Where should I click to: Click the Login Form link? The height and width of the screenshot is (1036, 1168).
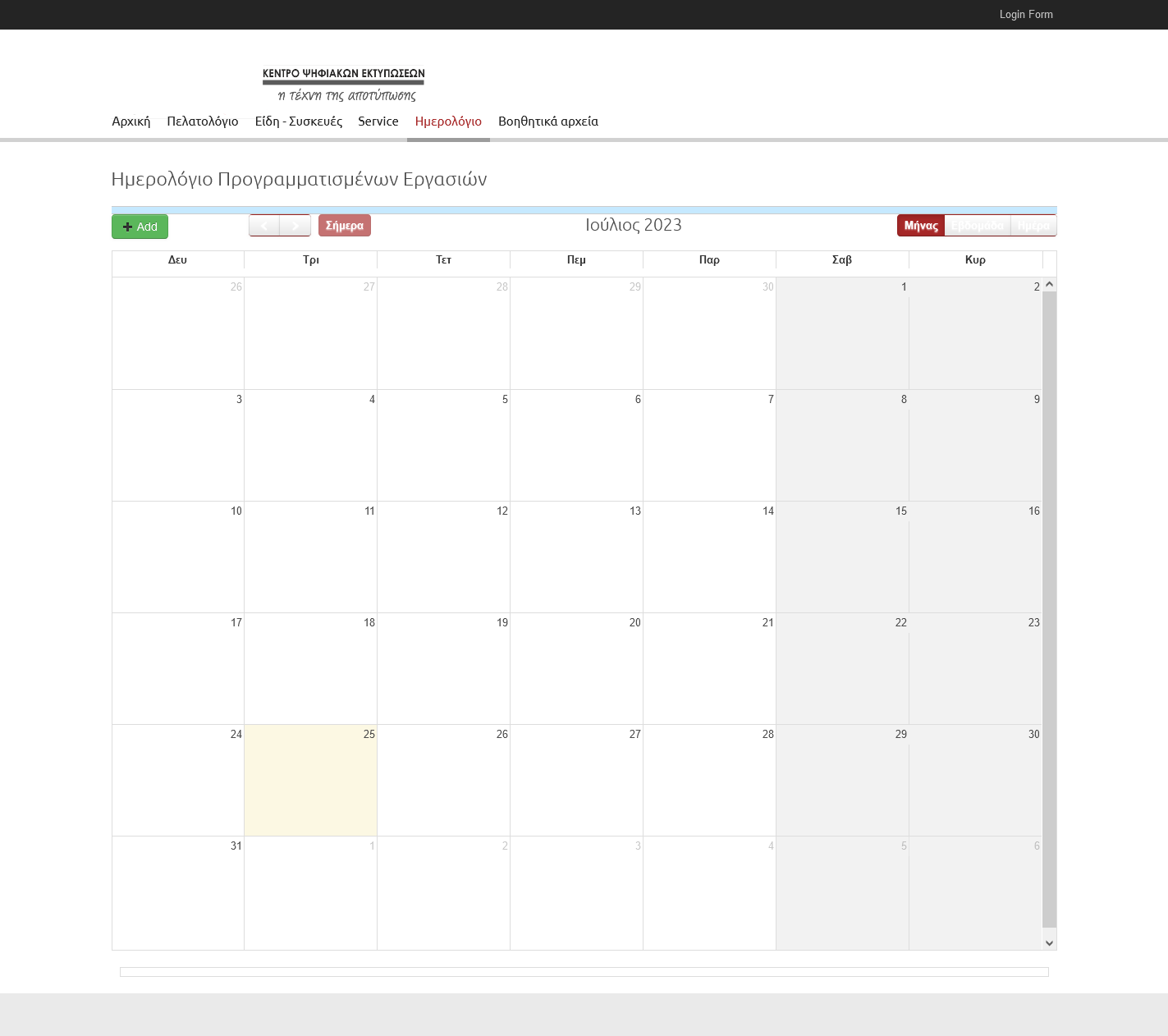pyautogui.click(x=1026, y=15)
